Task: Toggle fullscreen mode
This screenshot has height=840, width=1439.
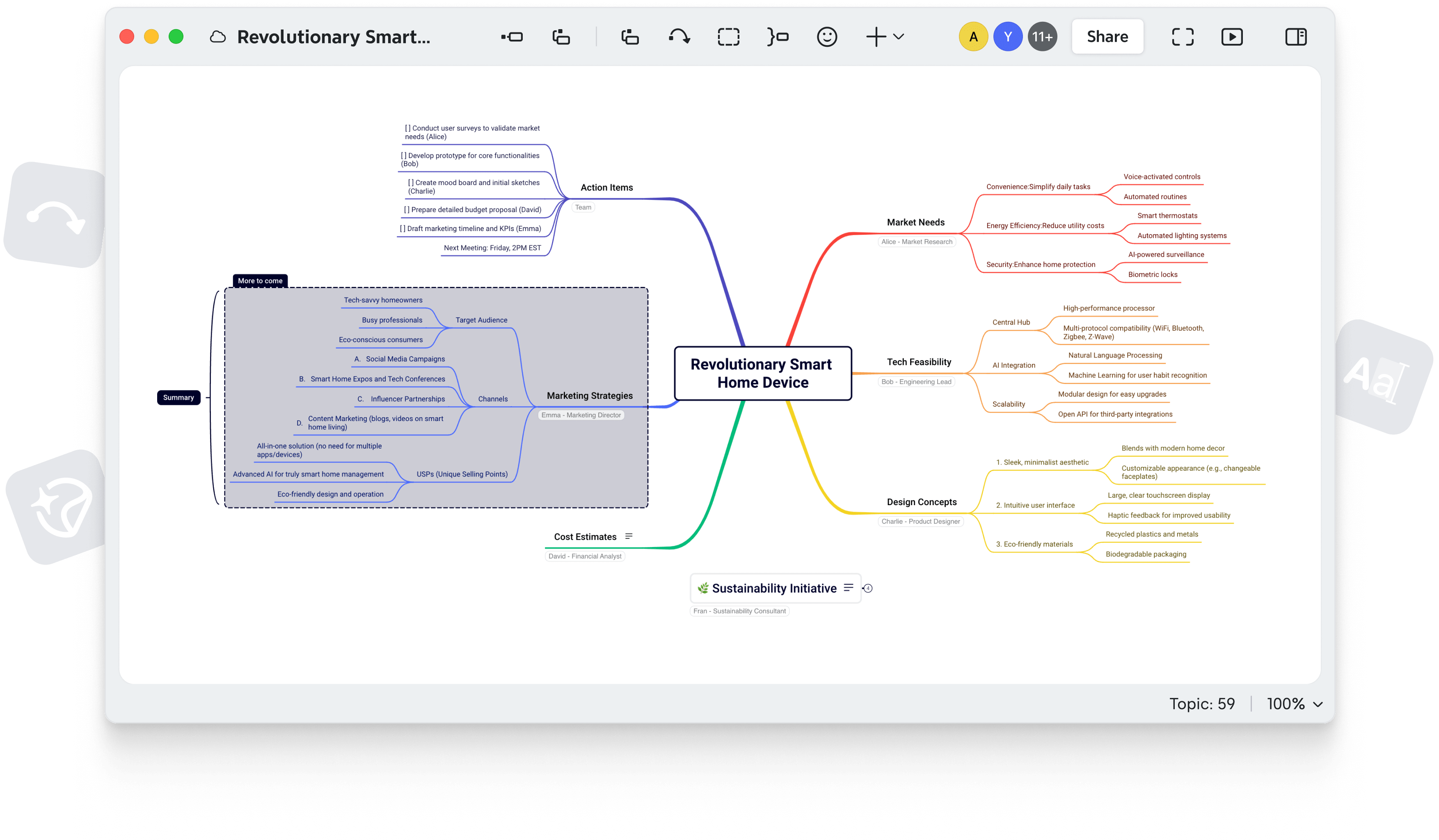Action: point(1182,36)
